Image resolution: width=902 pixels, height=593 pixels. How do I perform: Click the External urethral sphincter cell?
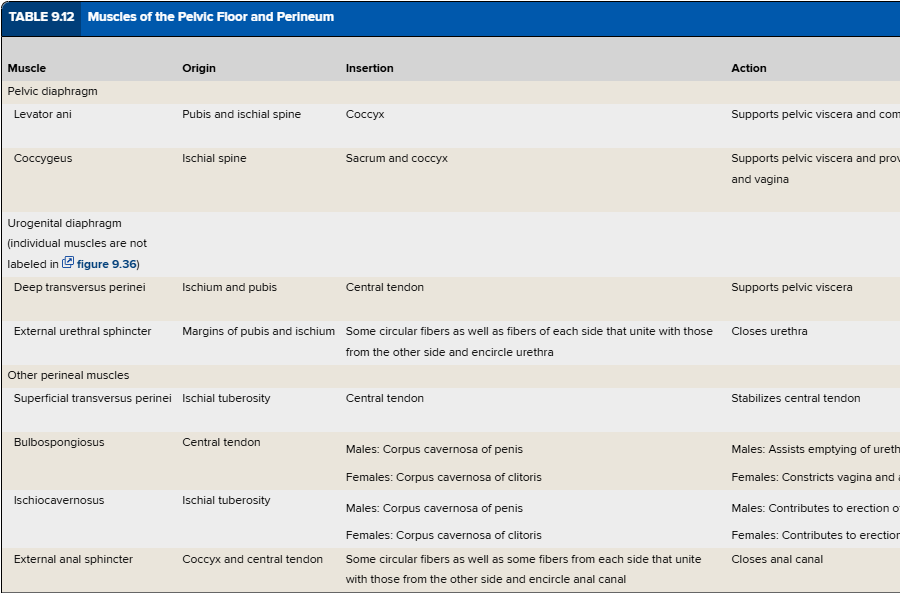coord(83,331)
